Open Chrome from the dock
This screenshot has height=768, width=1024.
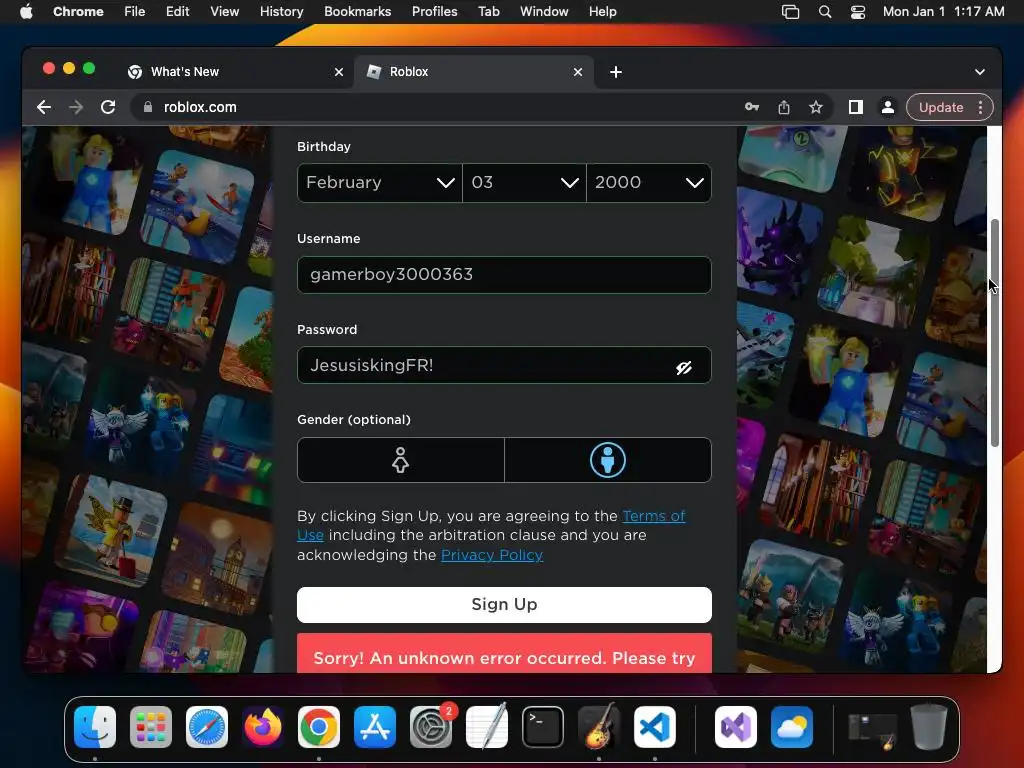pyautogui.click(x=319, y=727)
